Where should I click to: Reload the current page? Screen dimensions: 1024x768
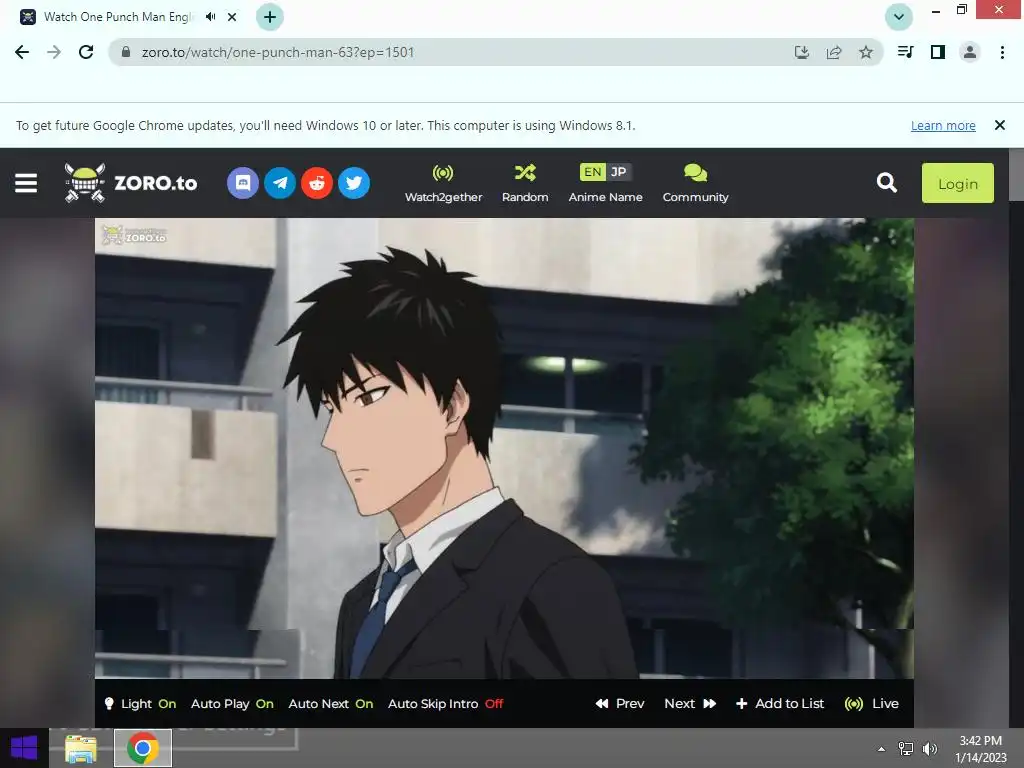(86, 52)
